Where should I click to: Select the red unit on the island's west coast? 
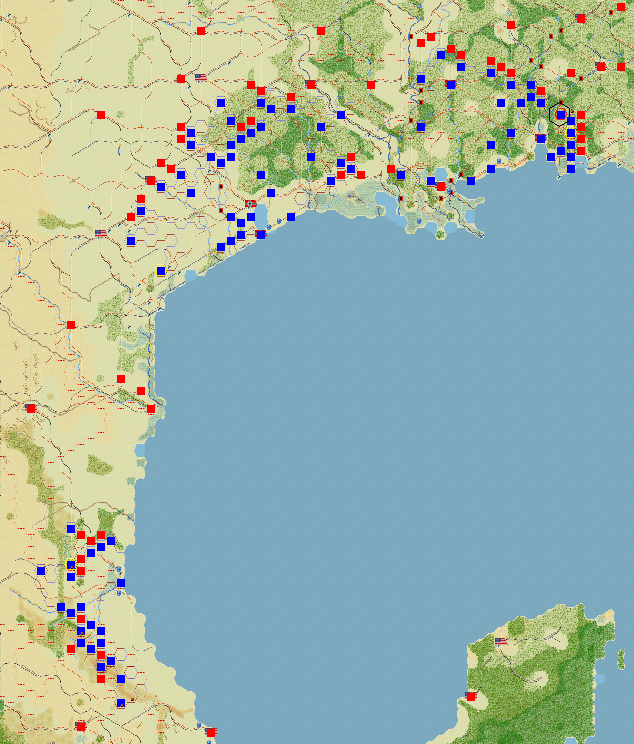pyautogui.click(x=471, y=696)
